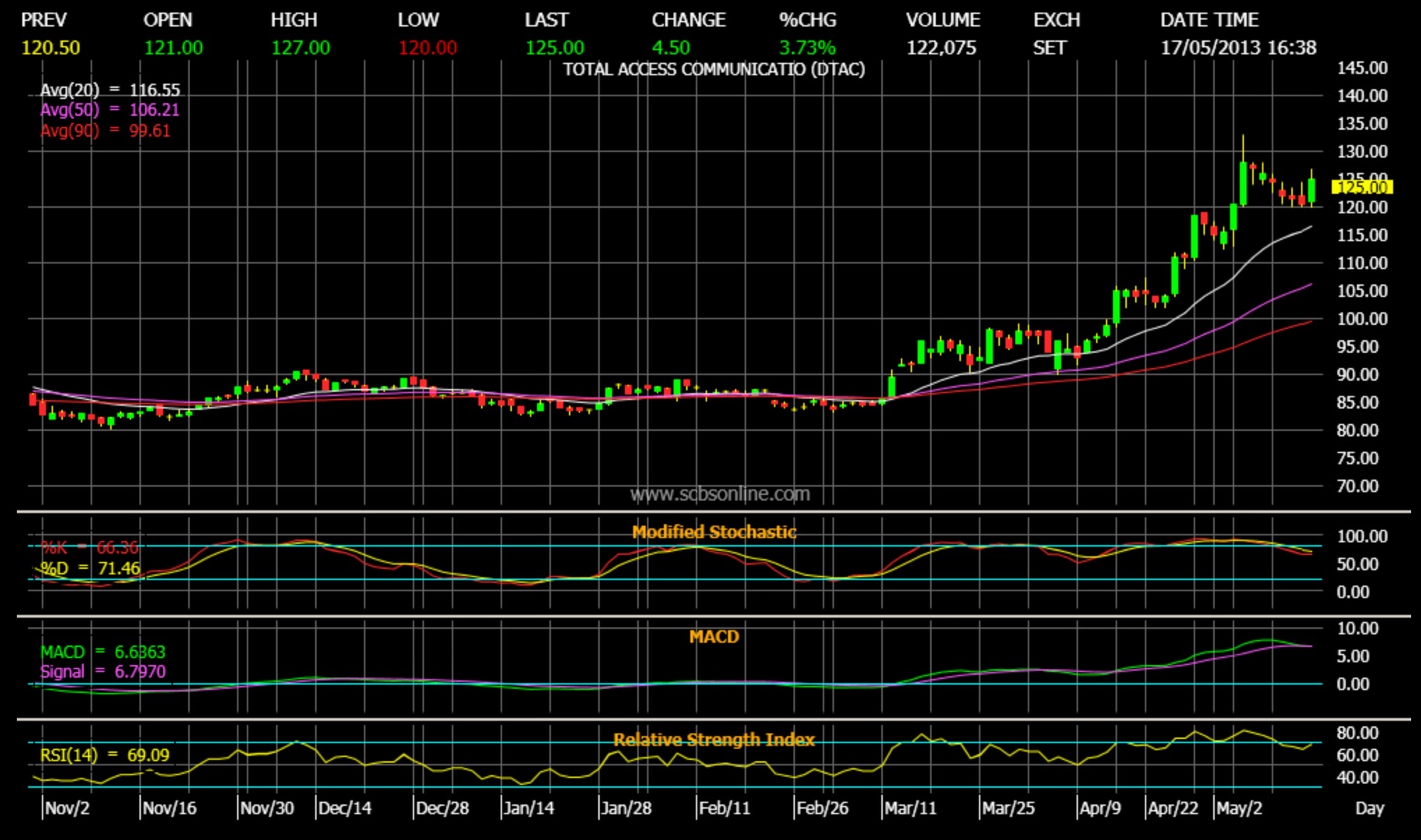Click the 60.00 RSI axis label

(x=1358, y=755)
